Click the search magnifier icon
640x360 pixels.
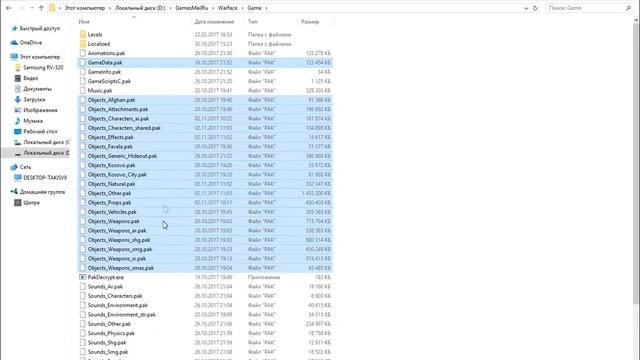click(628, 8)
